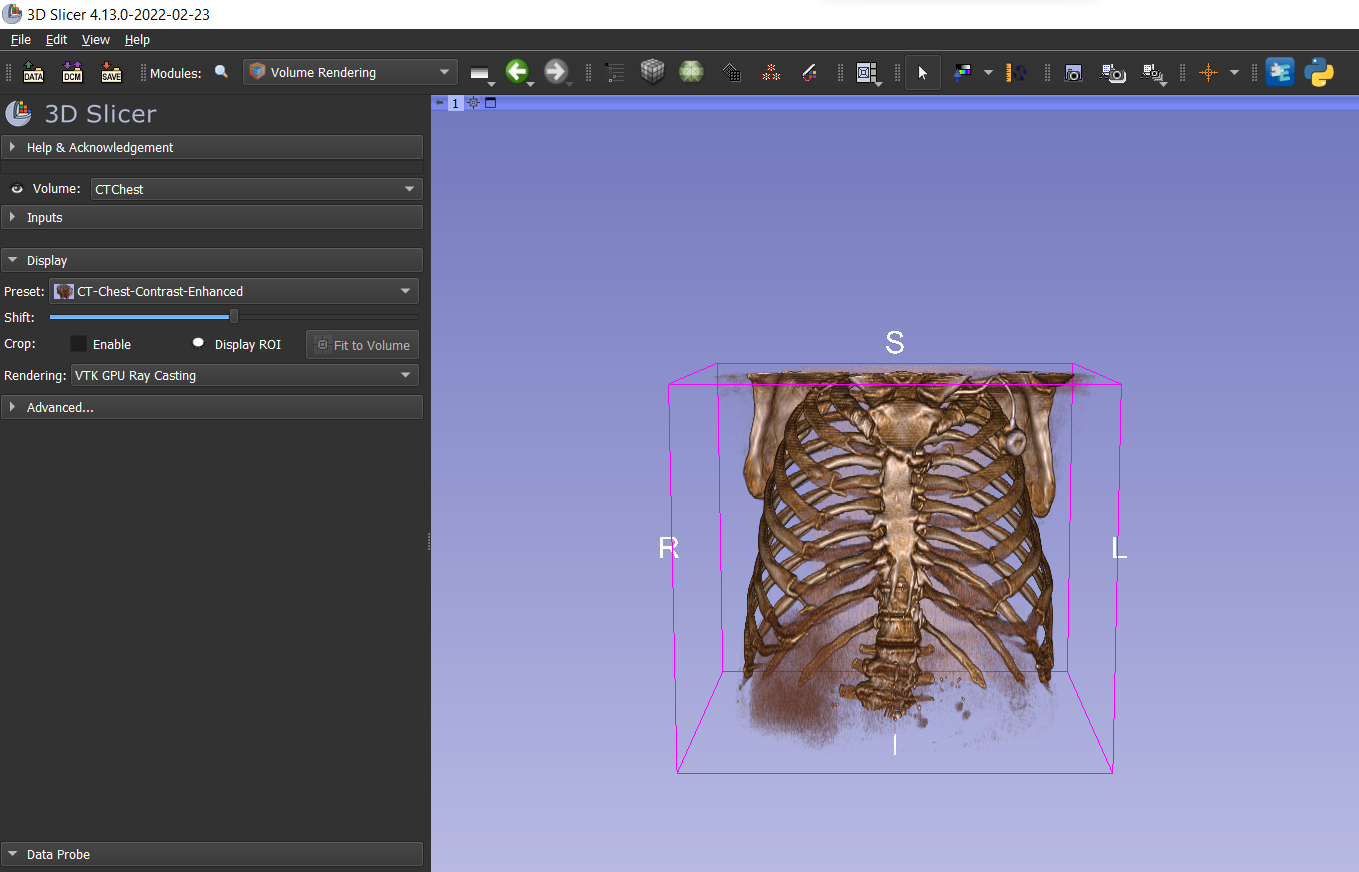Open the ruler markups tool icon

1016,72
